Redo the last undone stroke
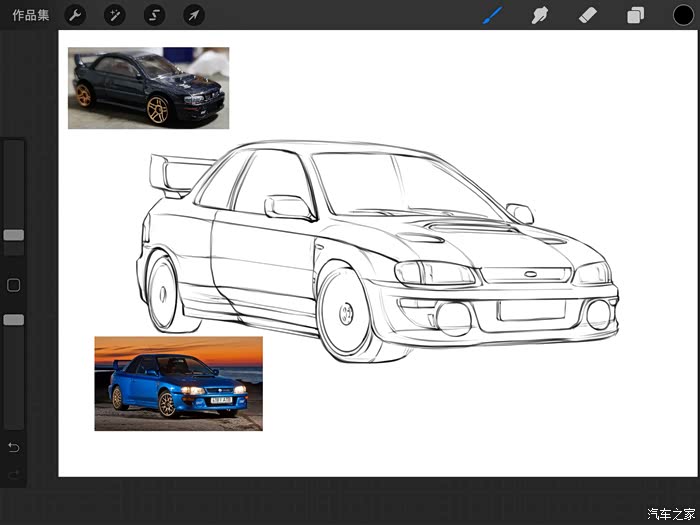This screenshot has height=525, width=700. (x=14, y=474)
